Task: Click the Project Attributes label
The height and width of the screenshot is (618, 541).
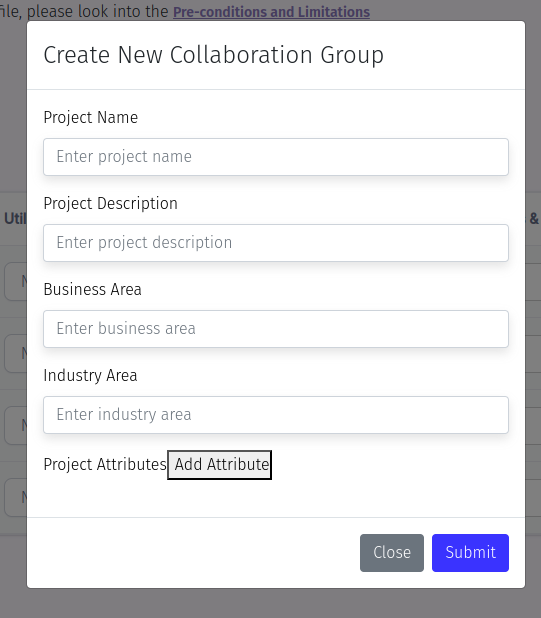Action: pos(105,464)
